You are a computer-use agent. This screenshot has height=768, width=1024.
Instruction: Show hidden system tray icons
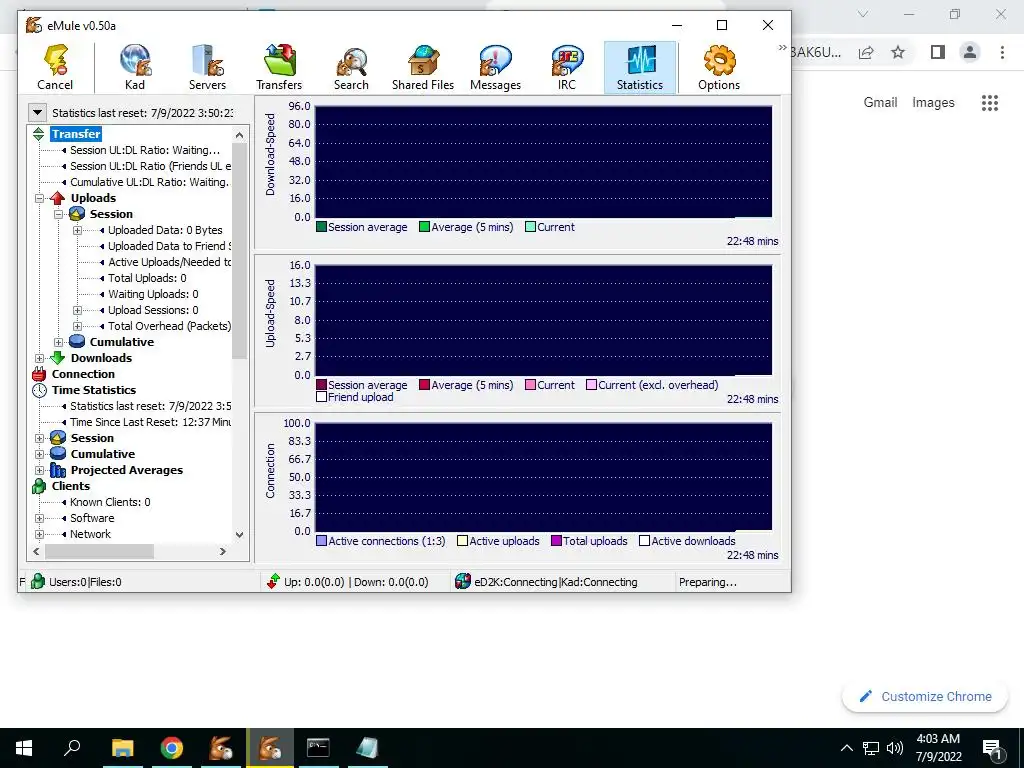pos(846,748)
